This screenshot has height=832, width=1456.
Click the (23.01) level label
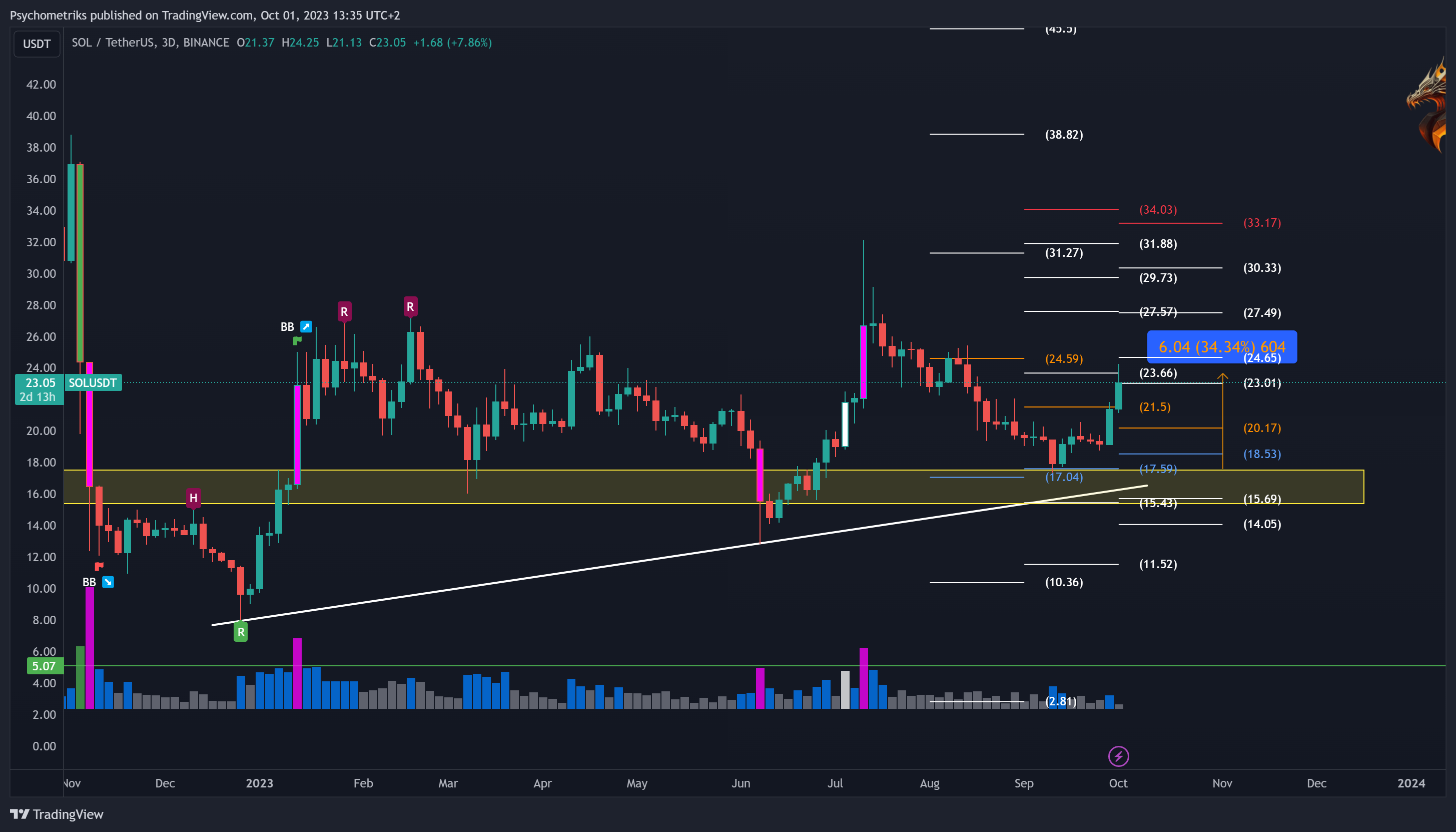(x=1262, y=383)
